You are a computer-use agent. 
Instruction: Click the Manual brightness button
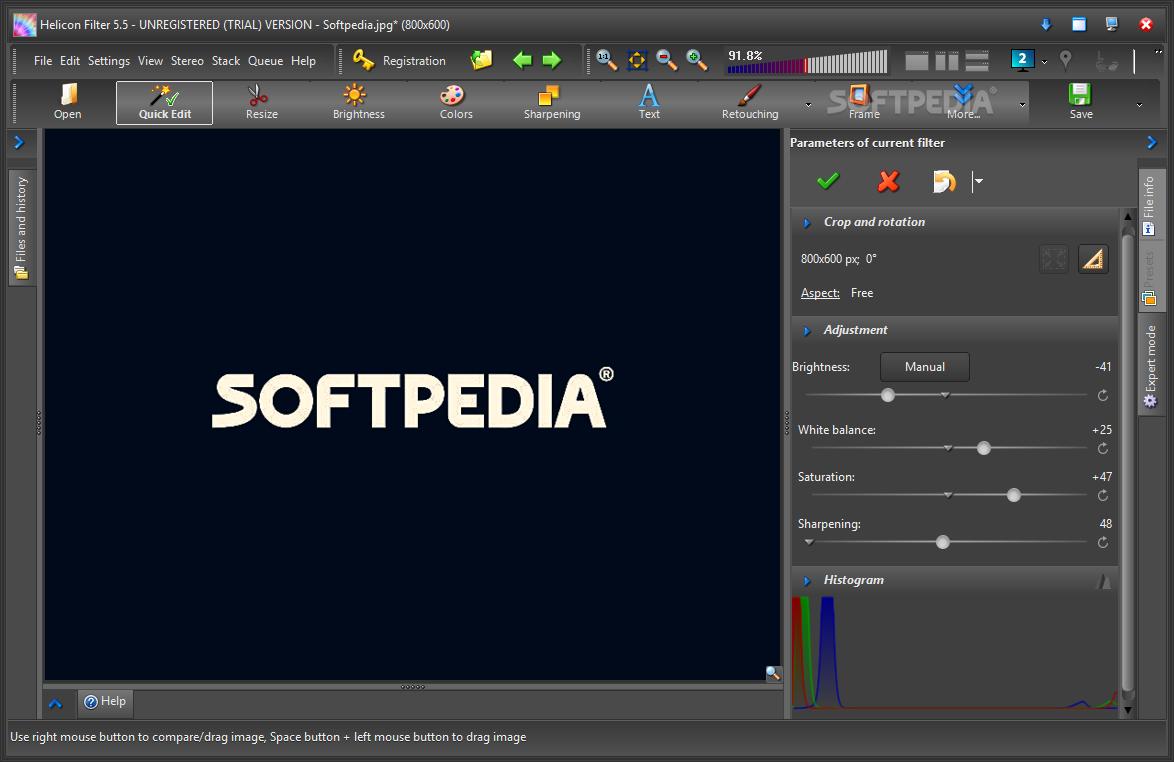924,367
